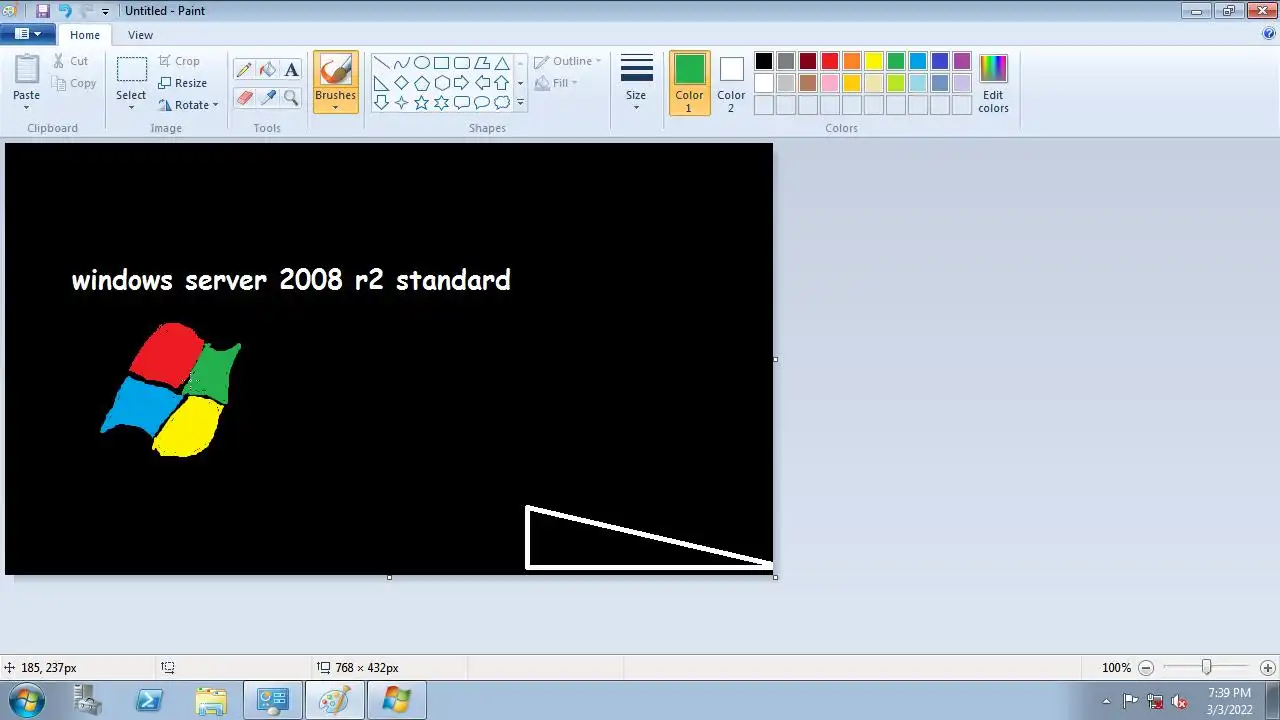Choose the Diamond shape
This screenshot has width=1280, height=720.
pyautogui.click(x=401, y=82)
